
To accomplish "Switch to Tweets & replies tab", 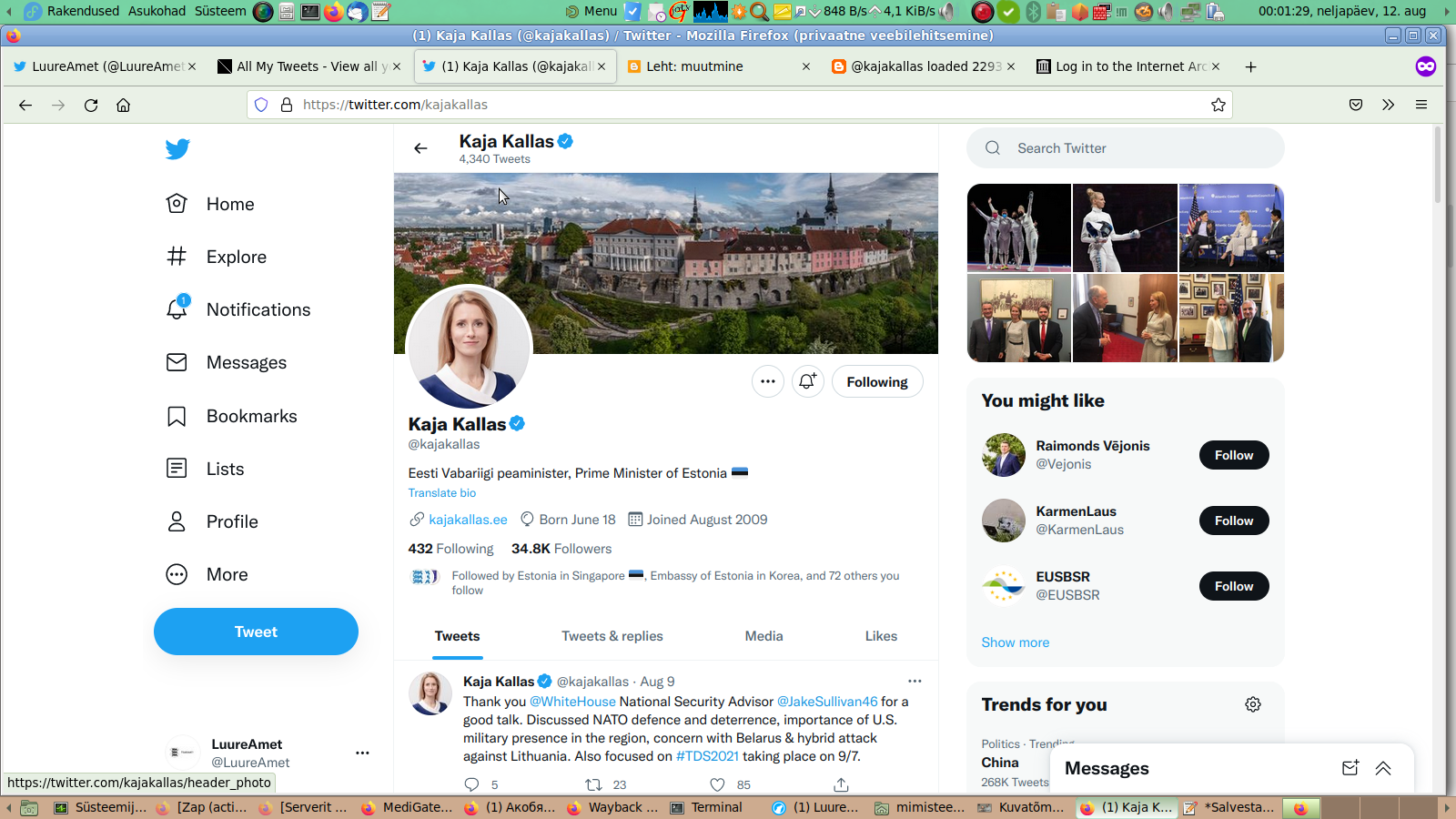I will click(612, 636).
